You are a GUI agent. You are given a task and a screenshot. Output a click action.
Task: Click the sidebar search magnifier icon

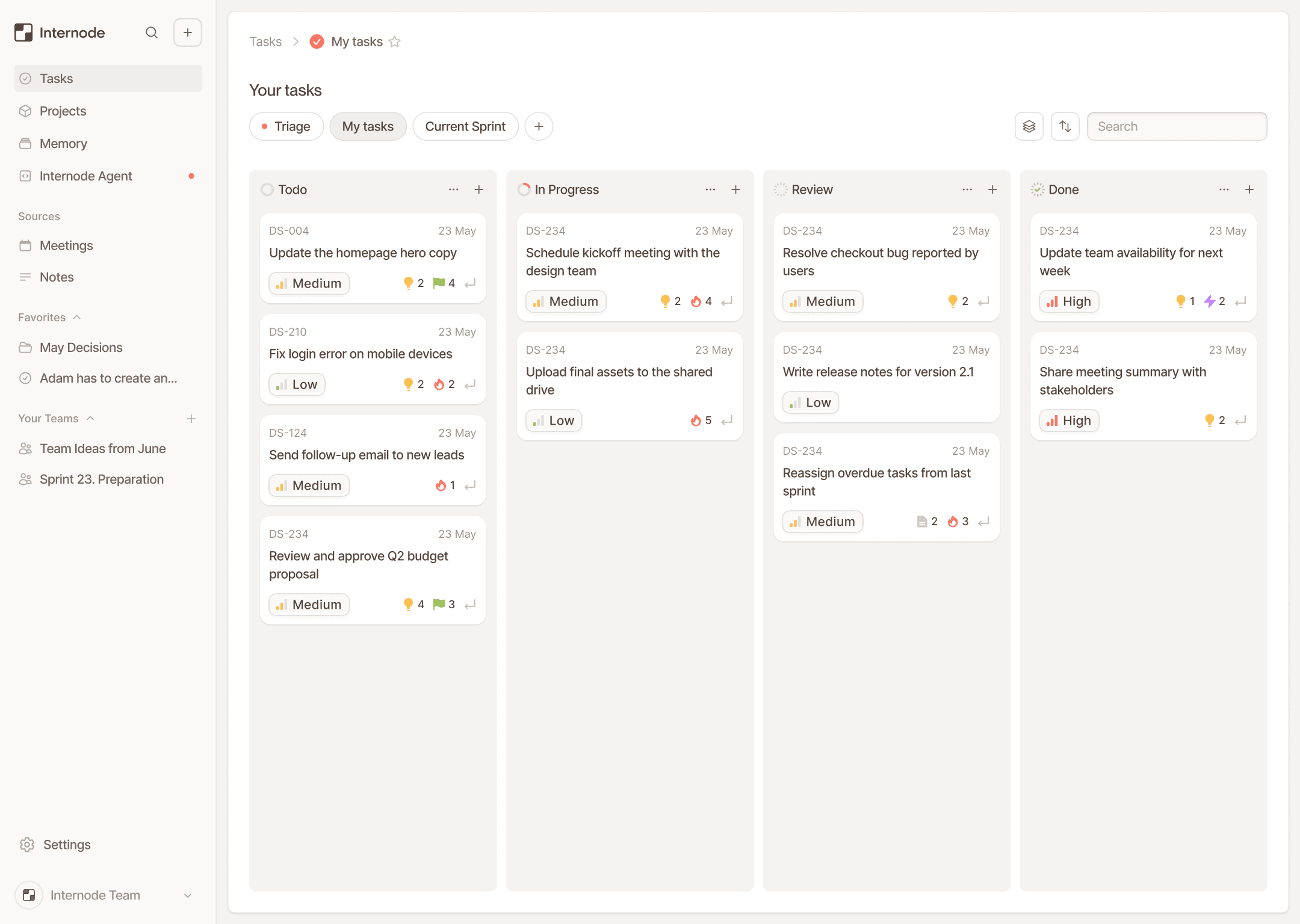(x=152, y=32)
